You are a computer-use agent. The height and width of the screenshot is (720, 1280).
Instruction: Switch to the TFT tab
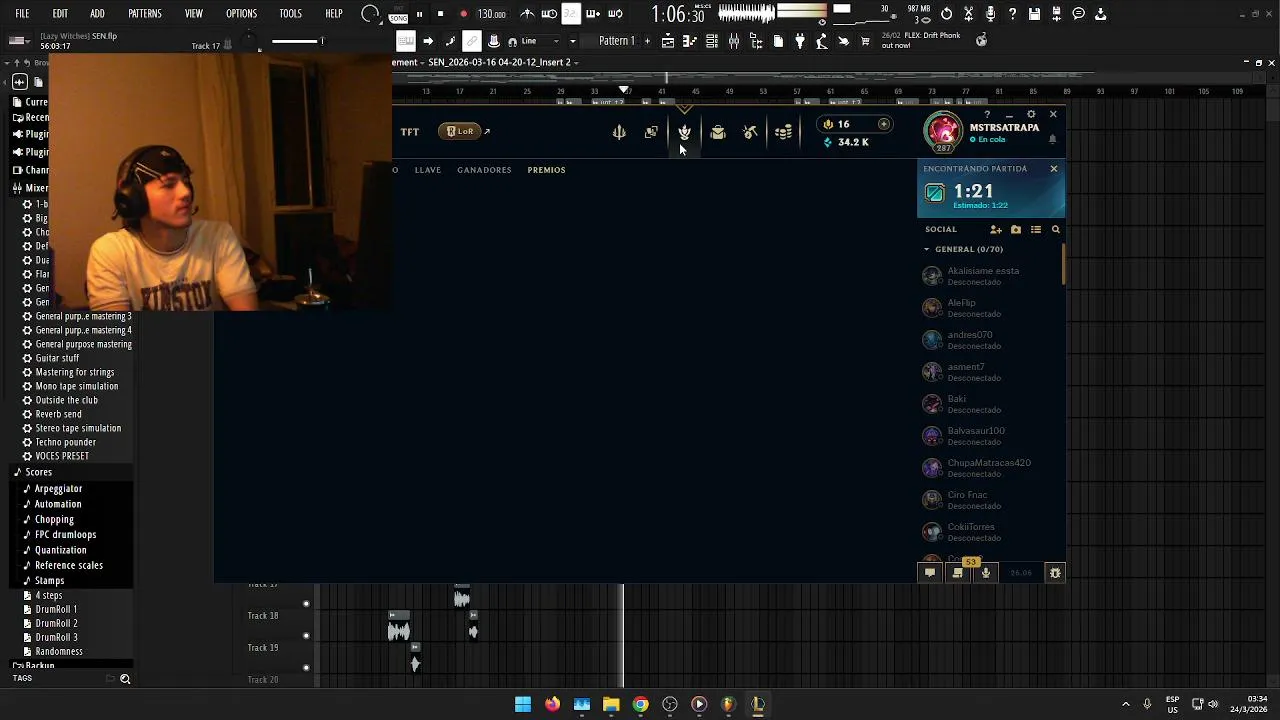pyautogui.click(x=410, y=131)
